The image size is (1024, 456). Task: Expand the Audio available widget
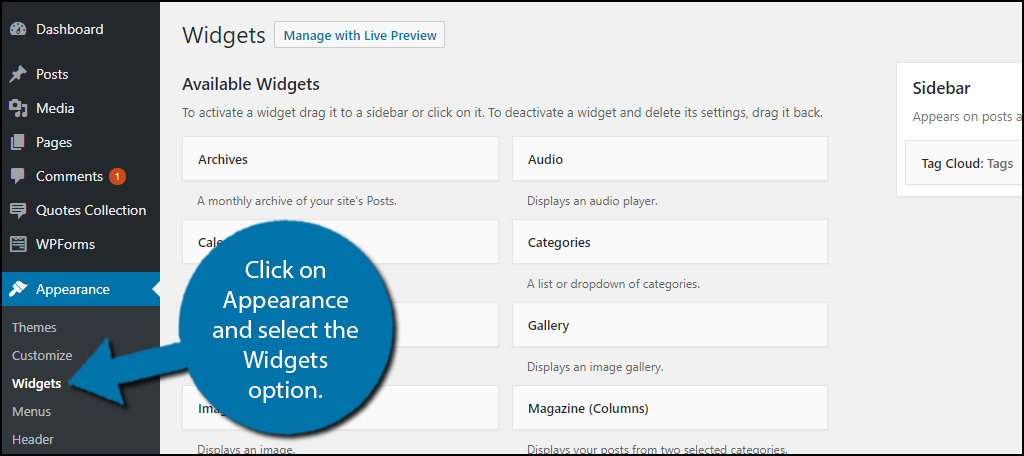(x=669, y=159)
